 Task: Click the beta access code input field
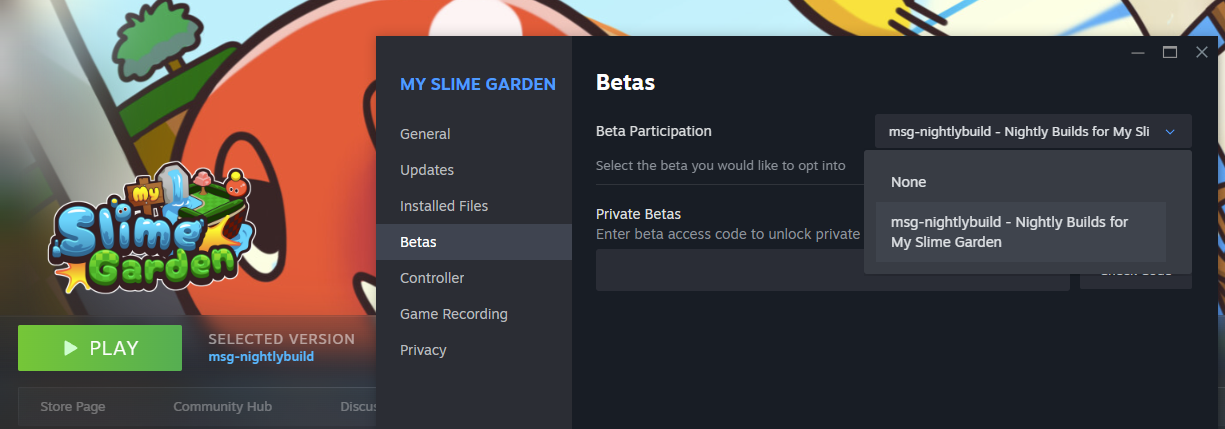coord(832,270)
